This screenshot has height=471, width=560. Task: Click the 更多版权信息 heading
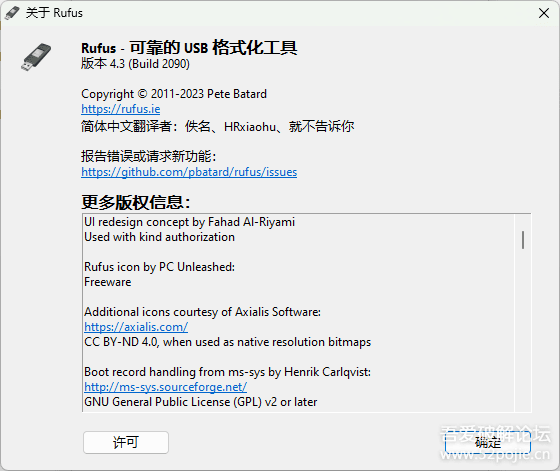tap(136, 202)
